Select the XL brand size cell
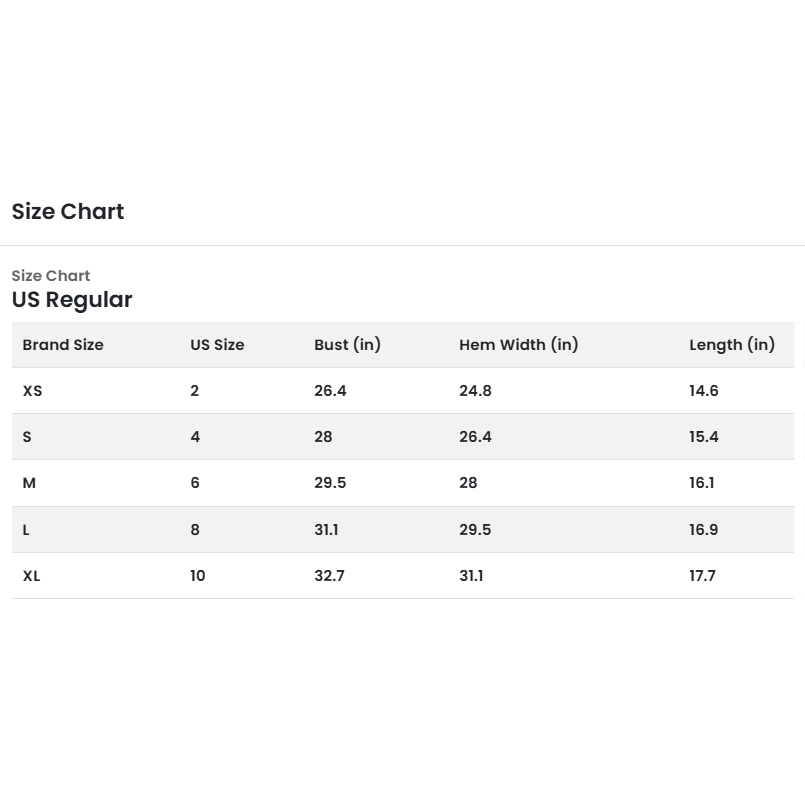The image size is (805, 805). point(32,576)
